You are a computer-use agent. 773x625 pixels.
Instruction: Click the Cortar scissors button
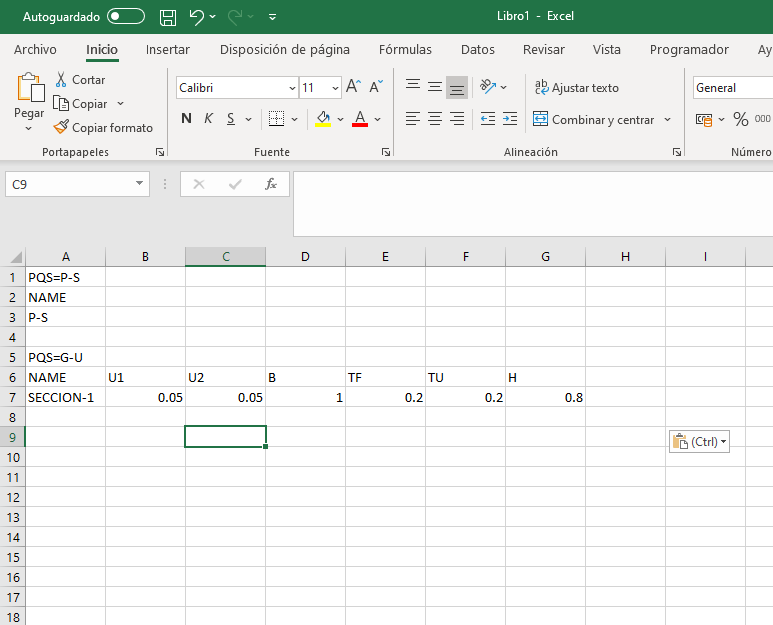tap(80, 80)
